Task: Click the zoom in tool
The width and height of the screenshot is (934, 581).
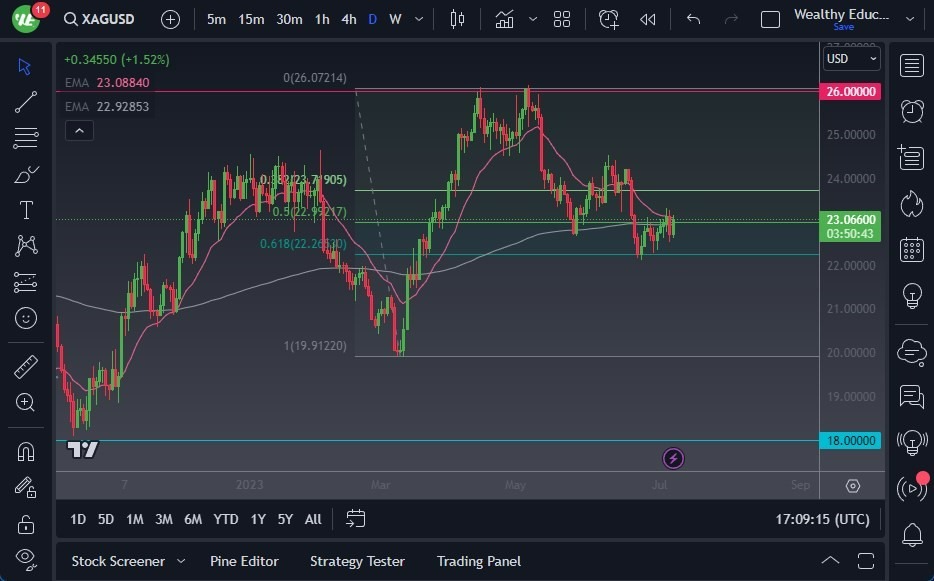Action: (26, 402)
